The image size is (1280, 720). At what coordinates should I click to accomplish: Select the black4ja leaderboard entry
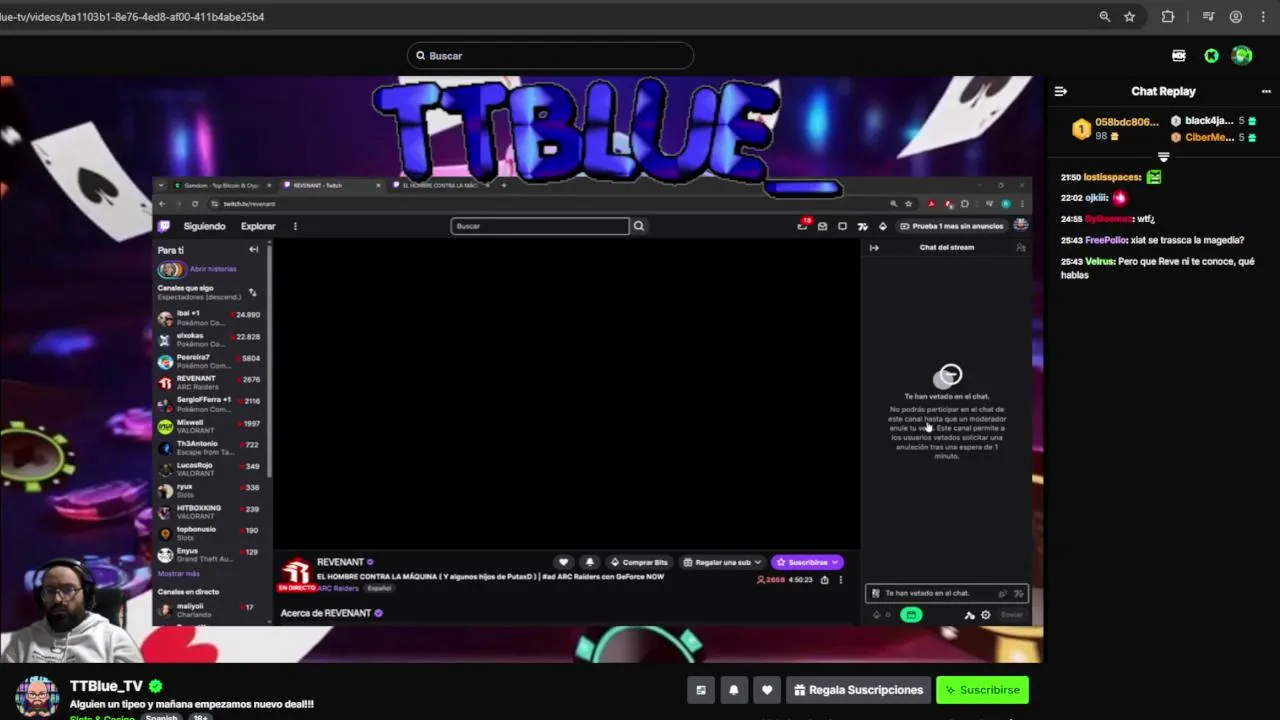click(x=1214, y=121)
